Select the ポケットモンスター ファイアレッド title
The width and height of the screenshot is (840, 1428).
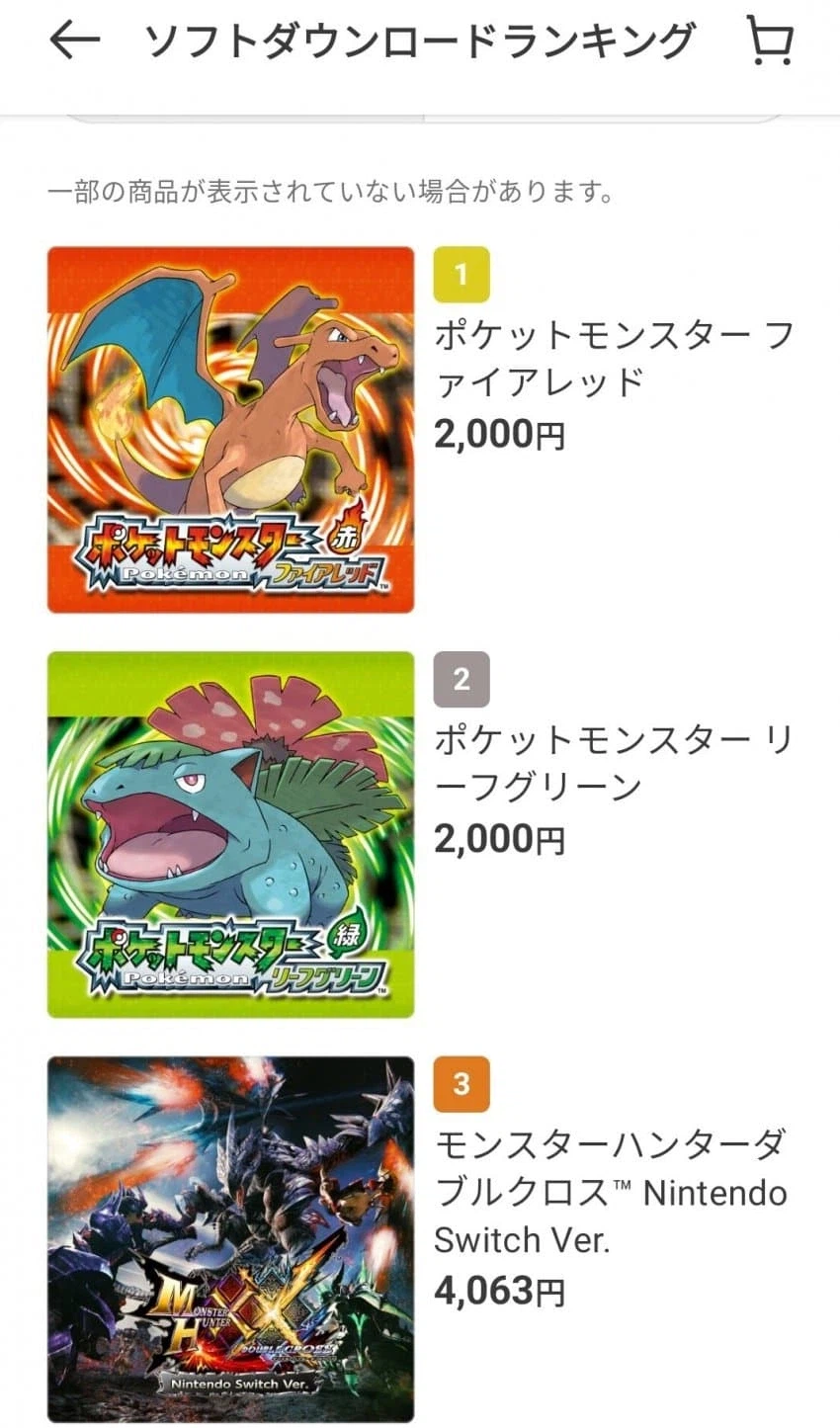(x=613, y=359)
